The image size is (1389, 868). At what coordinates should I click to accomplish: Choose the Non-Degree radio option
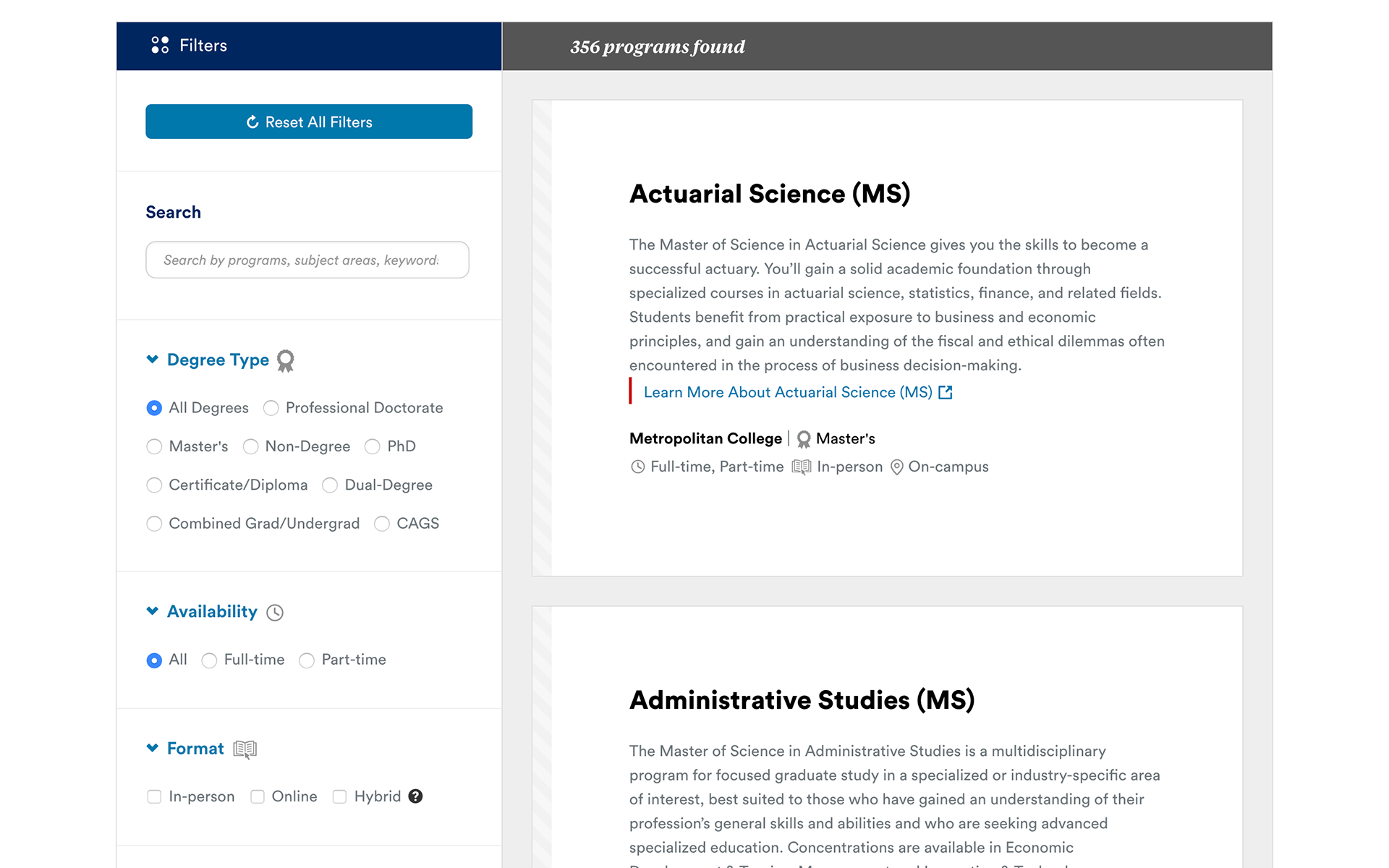[x=251, y=446]
